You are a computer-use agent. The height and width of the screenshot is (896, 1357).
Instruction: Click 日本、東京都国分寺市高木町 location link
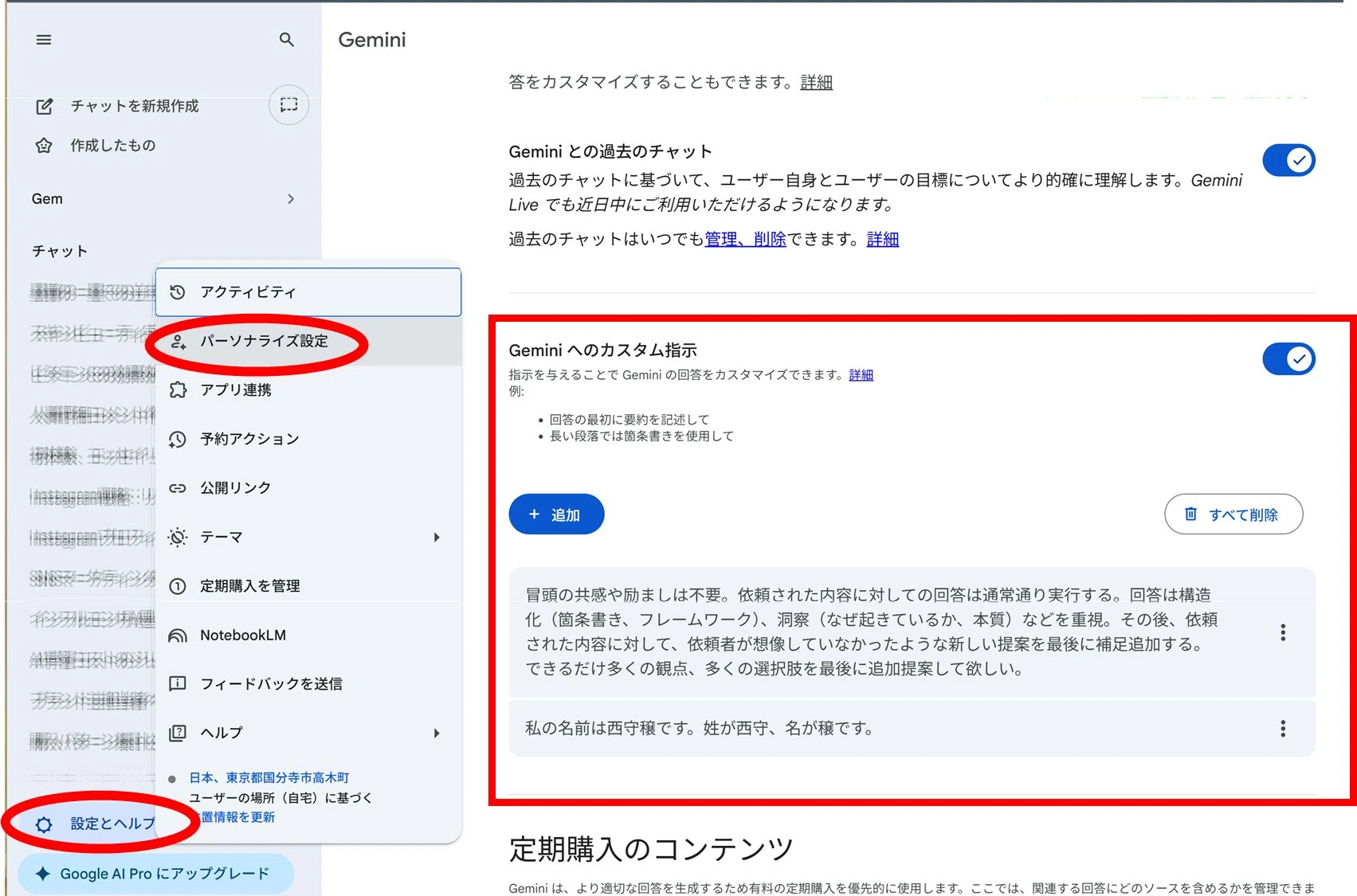click(269, 777)
